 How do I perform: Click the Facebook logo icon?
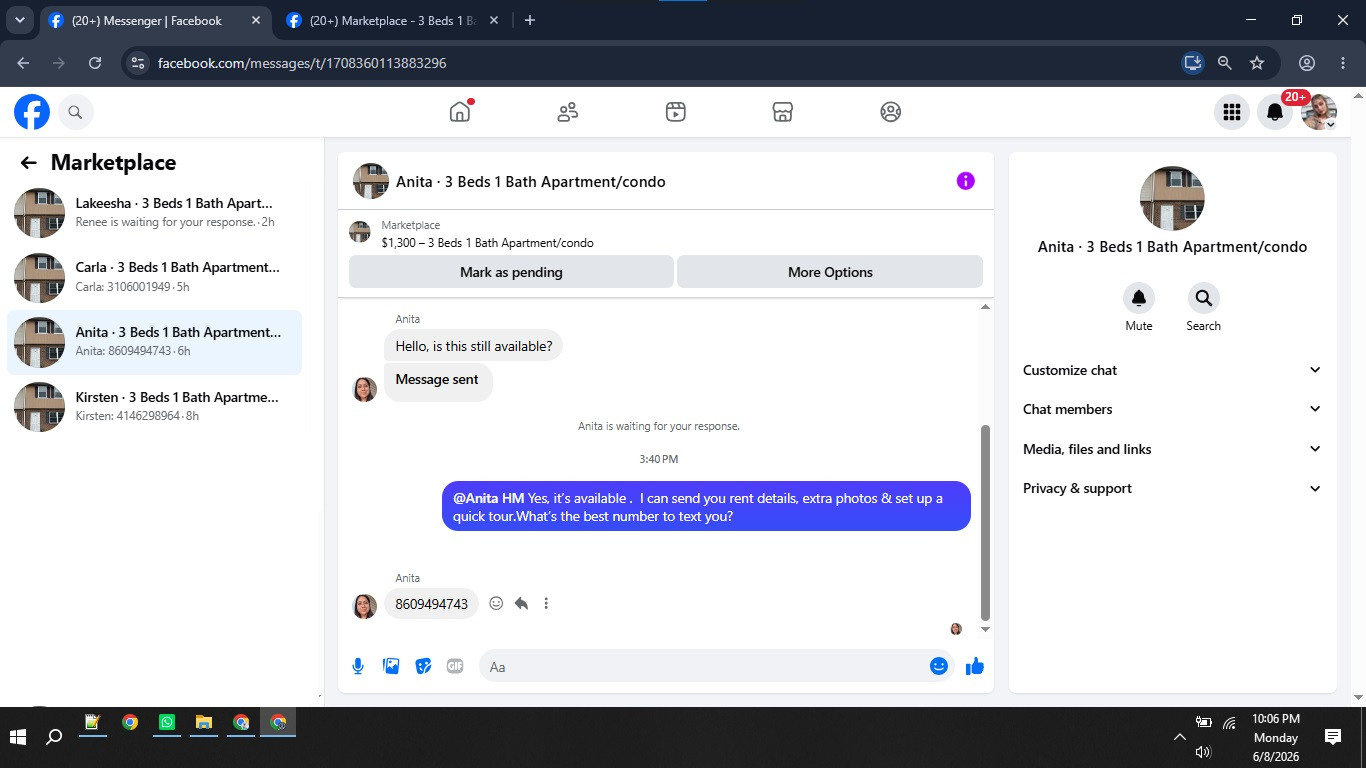coord(32,112)
